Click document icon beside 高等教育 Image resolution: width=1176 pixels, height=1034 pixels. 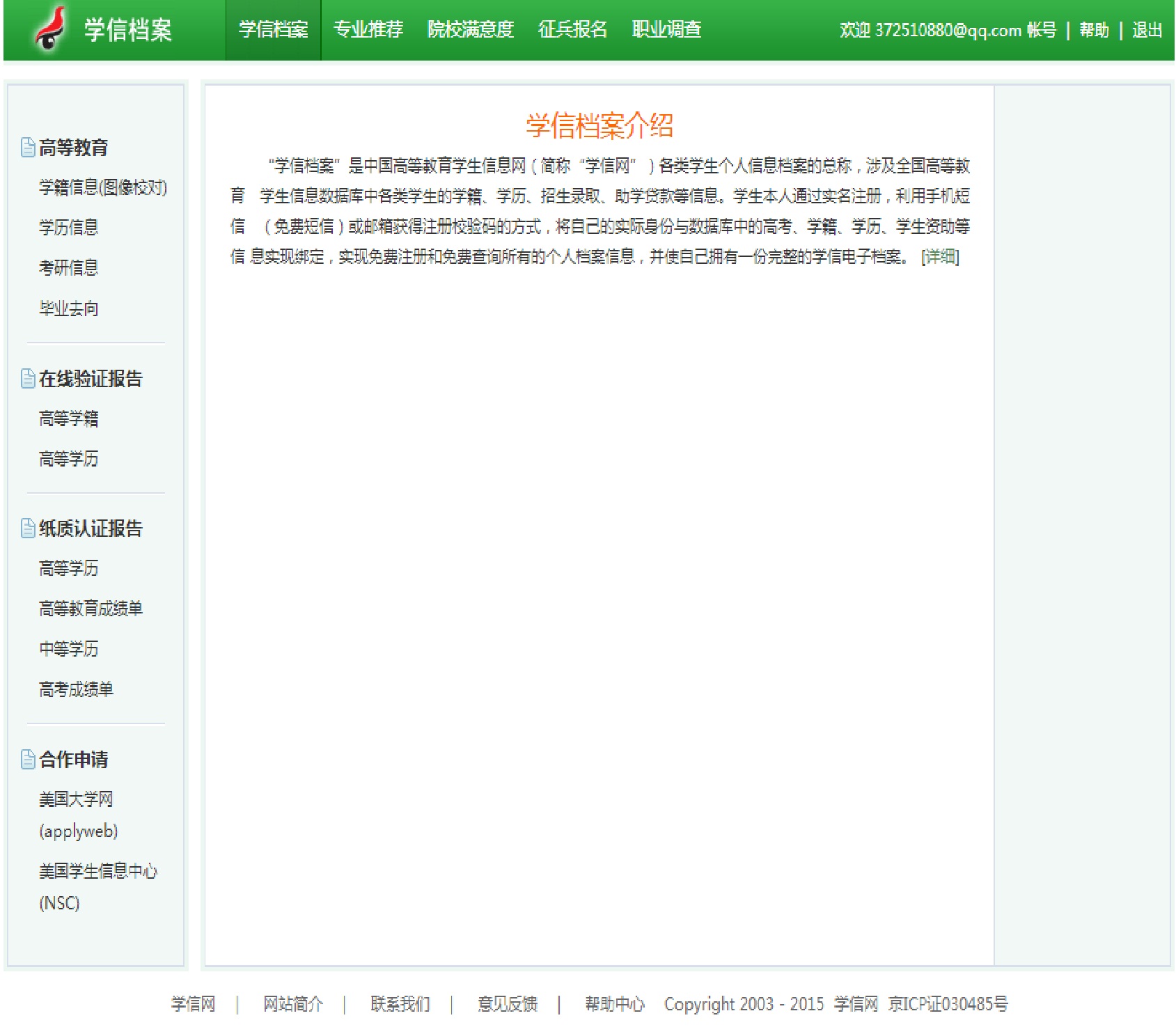pyautogui.click(x=28, y=148)
